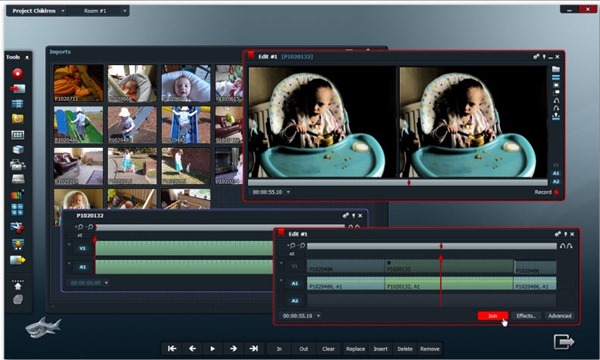
Task: Click the Delete button
Action: pyautogui.click(x=405, y=349)
